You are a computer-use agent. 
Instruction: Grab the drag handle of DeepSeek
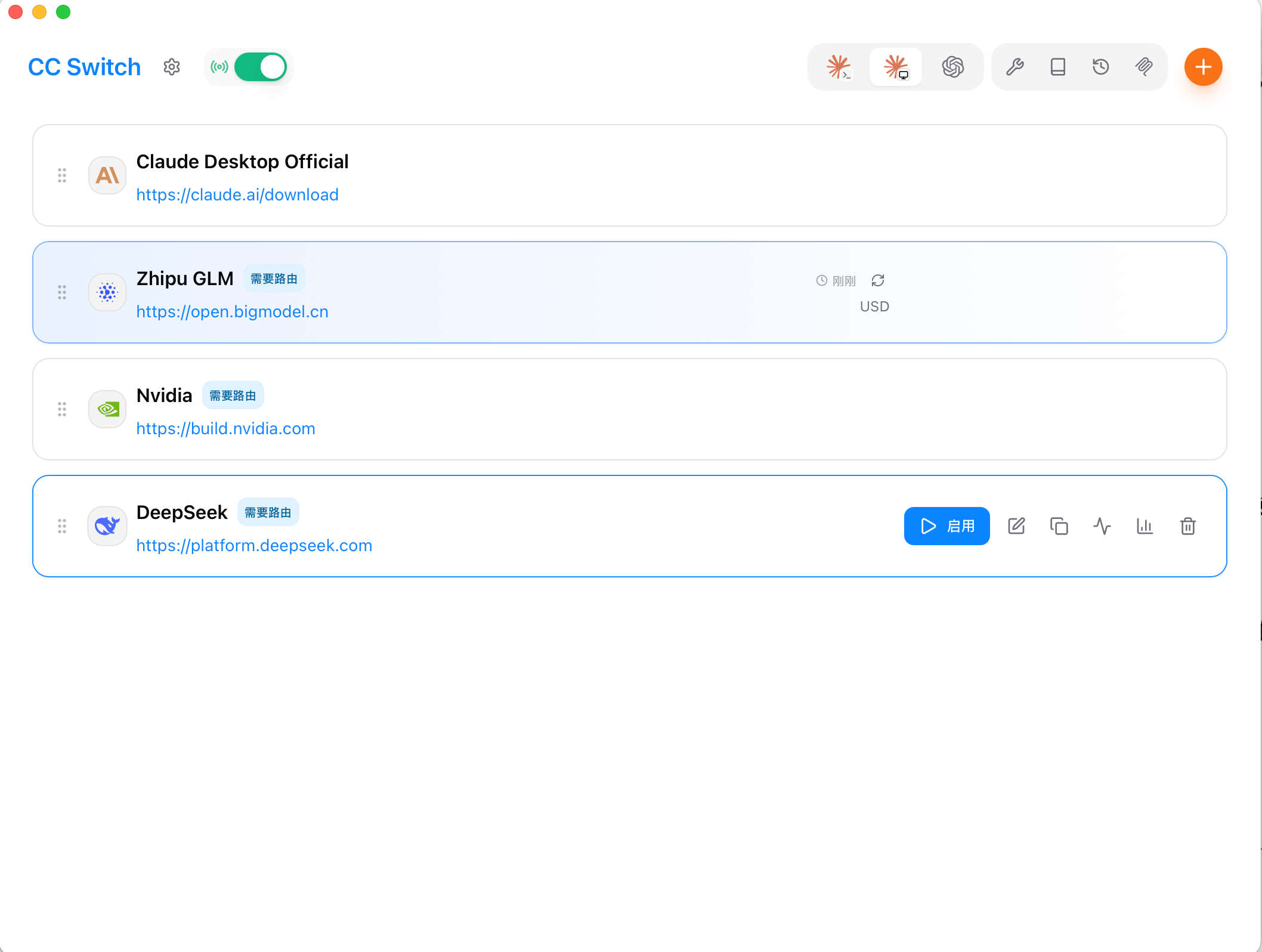pos(62,526)
